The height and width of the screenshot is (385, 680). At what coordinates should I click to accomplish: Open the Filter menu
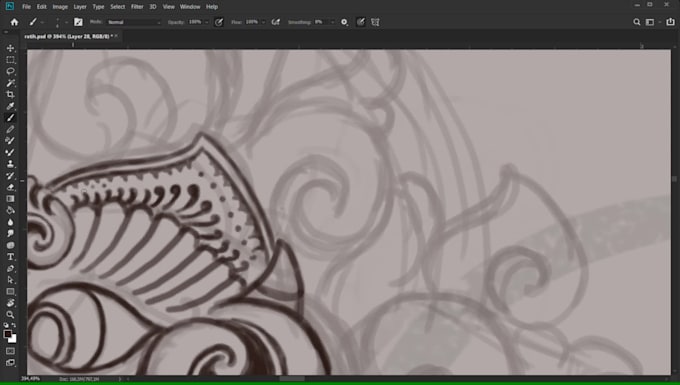(x=137, y=7)
